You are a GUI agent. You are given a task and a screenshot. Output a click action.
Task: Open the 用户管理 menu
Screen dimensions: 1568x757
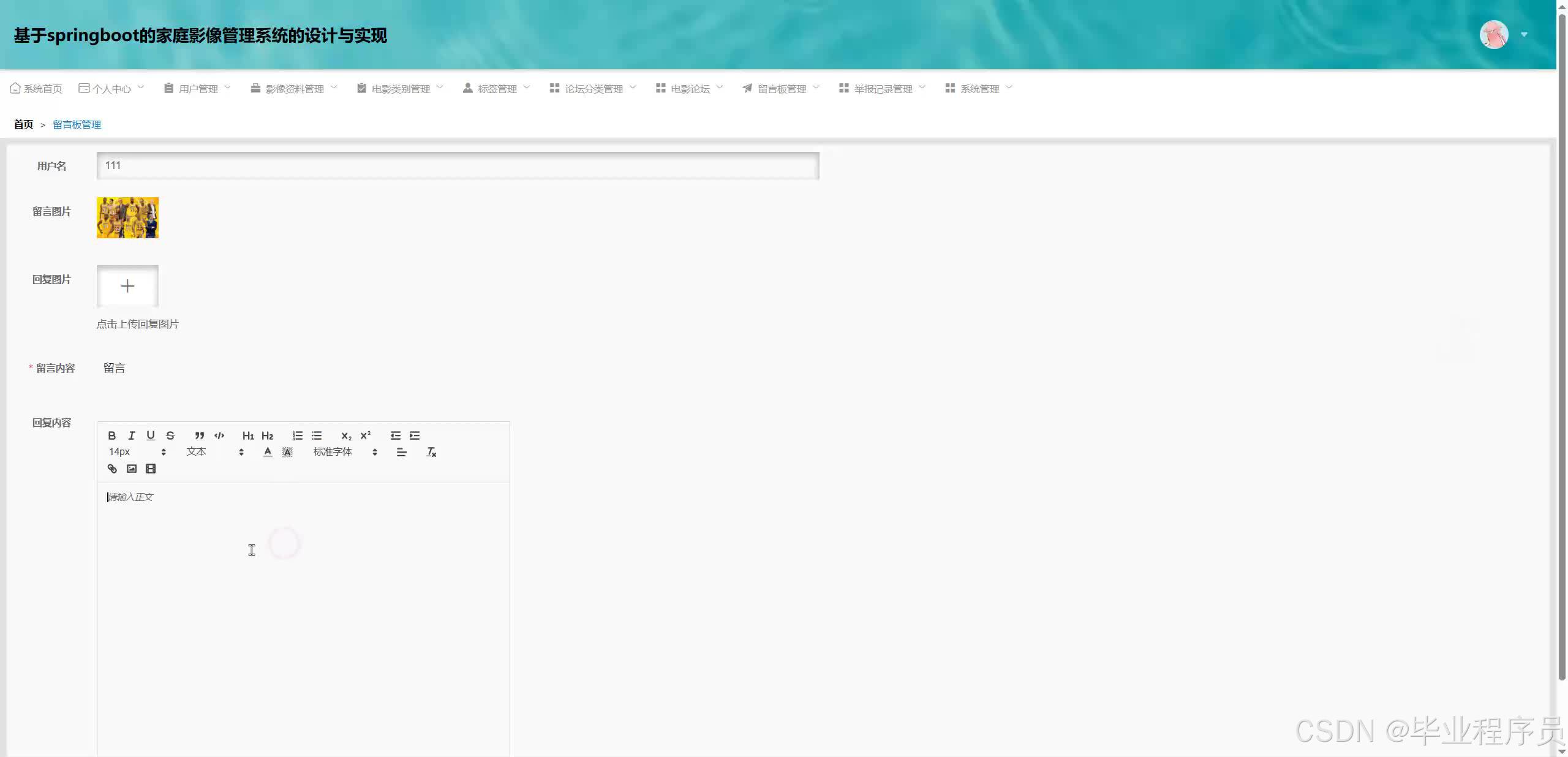(198, 89)
